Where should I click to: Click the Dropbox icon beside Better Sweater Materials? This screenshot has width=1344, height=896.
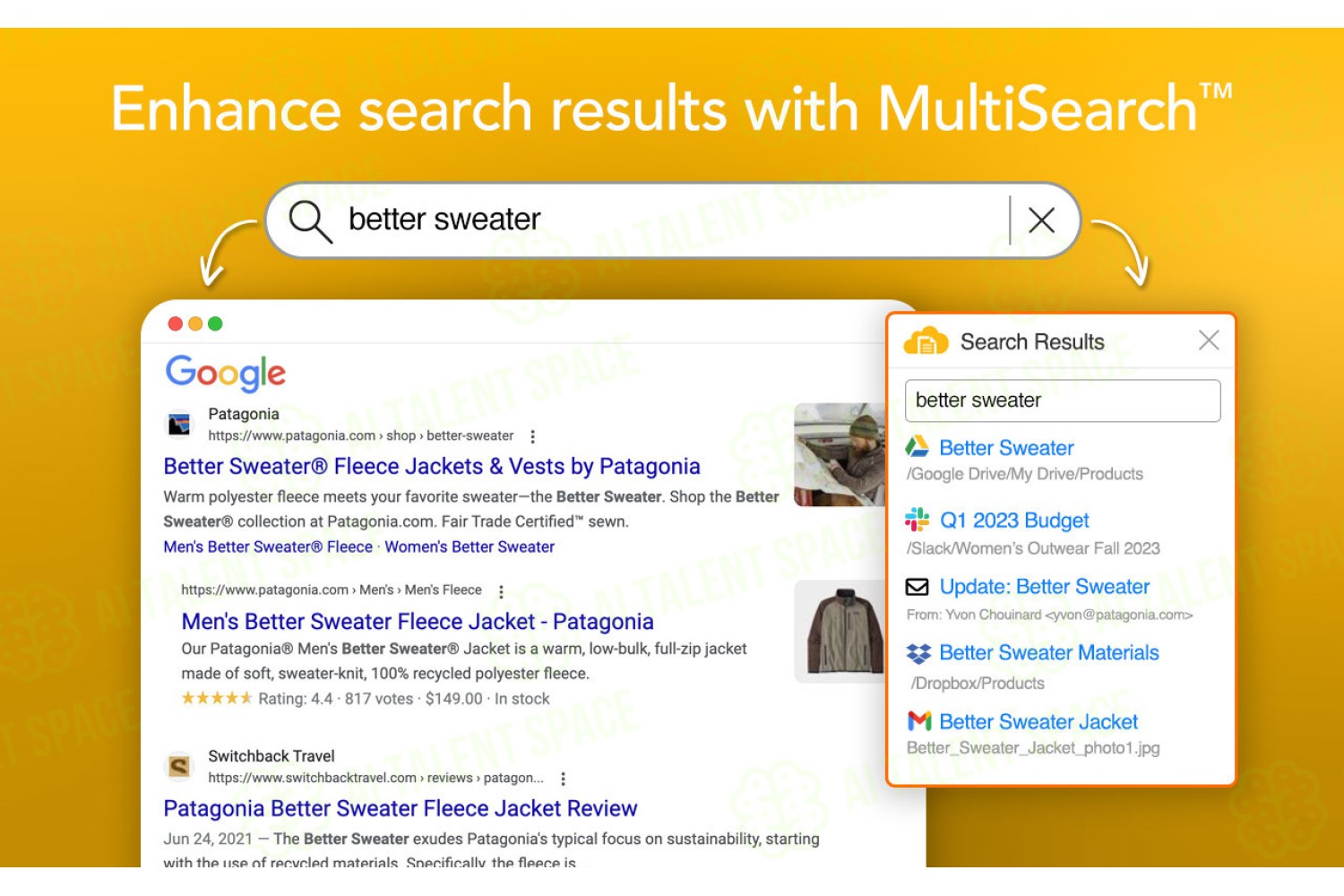(x=918, y=653)
